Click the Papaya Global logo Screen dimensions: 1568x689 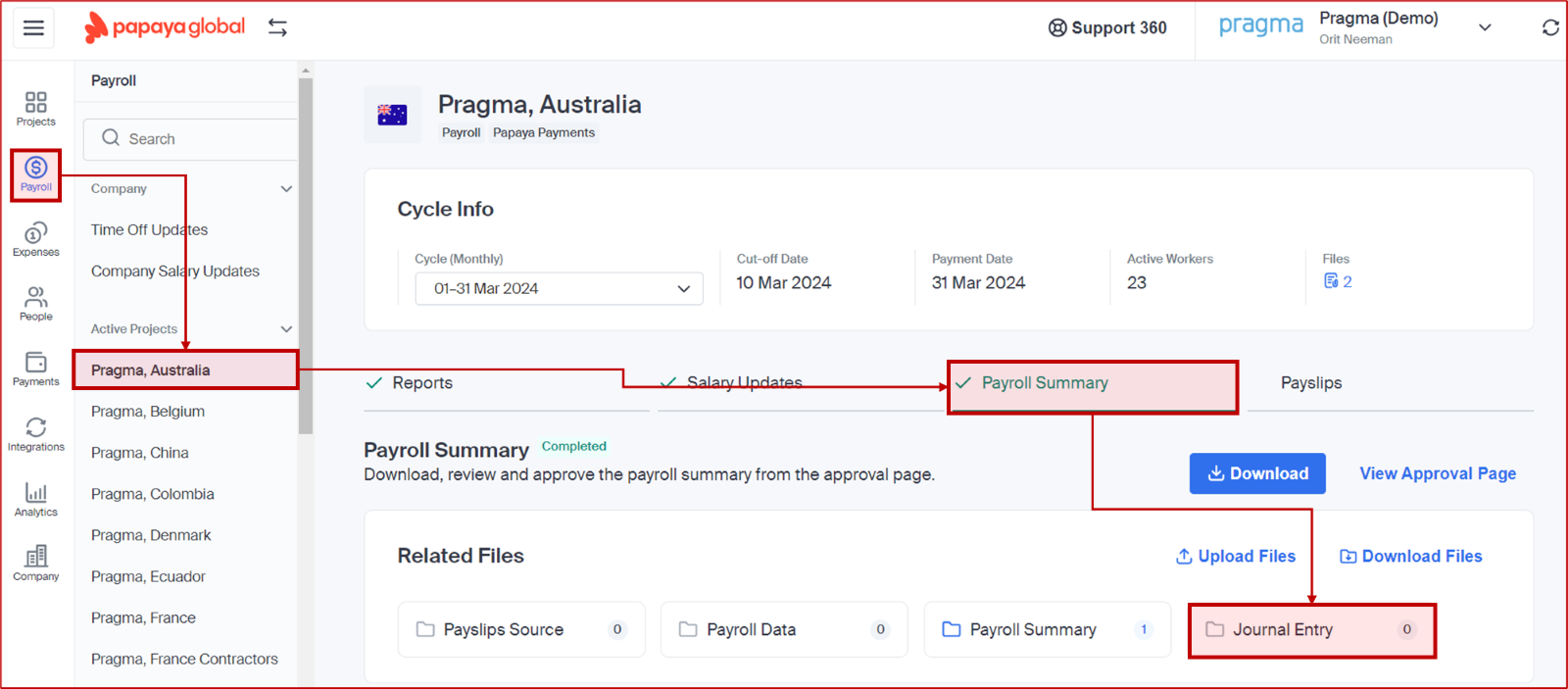[165, 27]
